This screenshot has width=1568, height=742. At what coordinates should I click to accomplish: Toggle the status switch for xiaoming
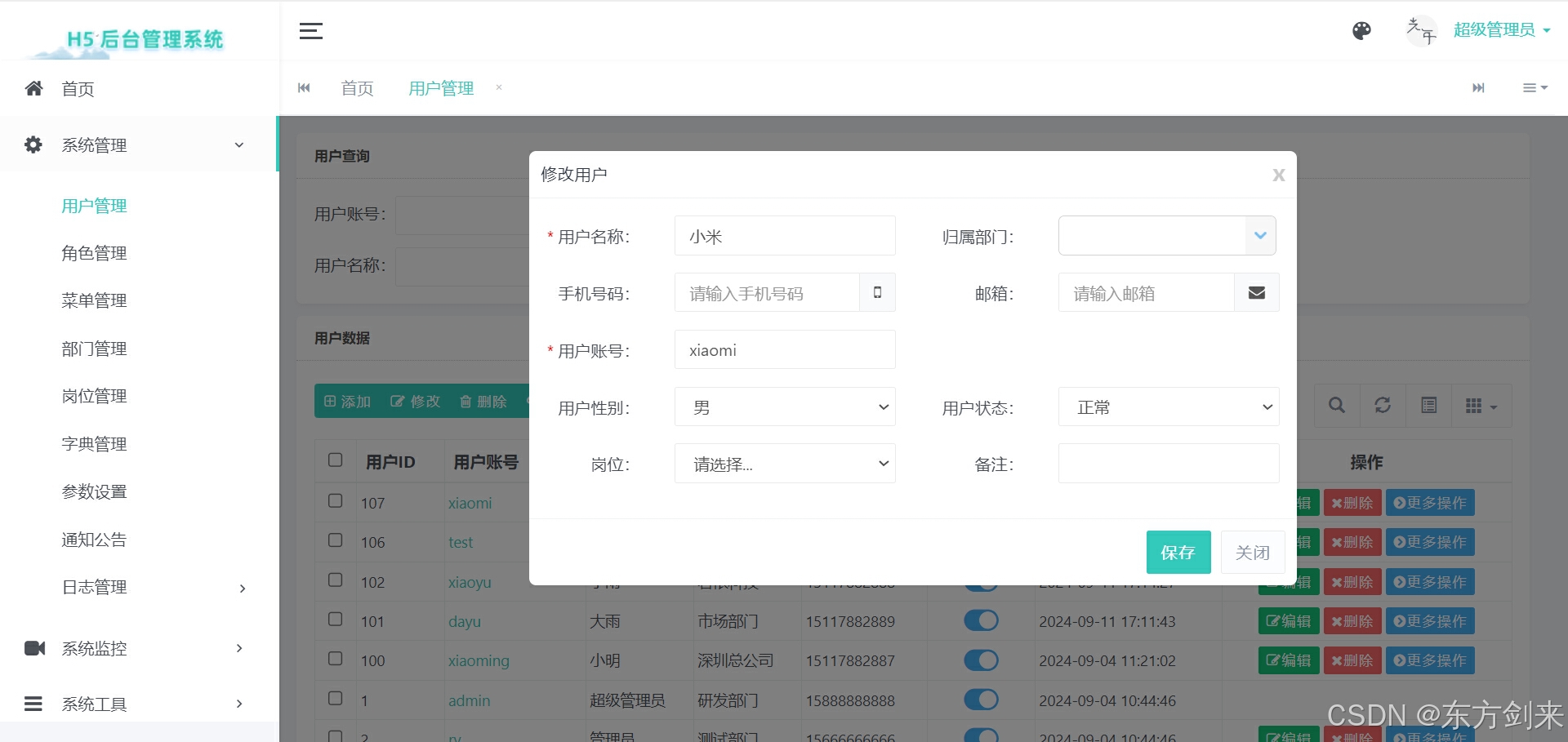click(981, 660)
